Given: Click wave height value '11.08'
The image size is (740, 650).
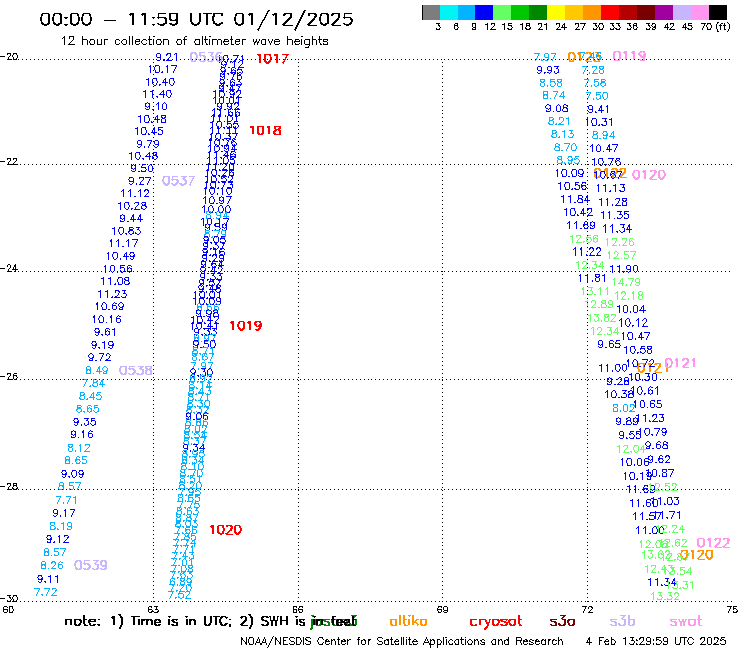Looking at the screenshot, I should point(115,281).
